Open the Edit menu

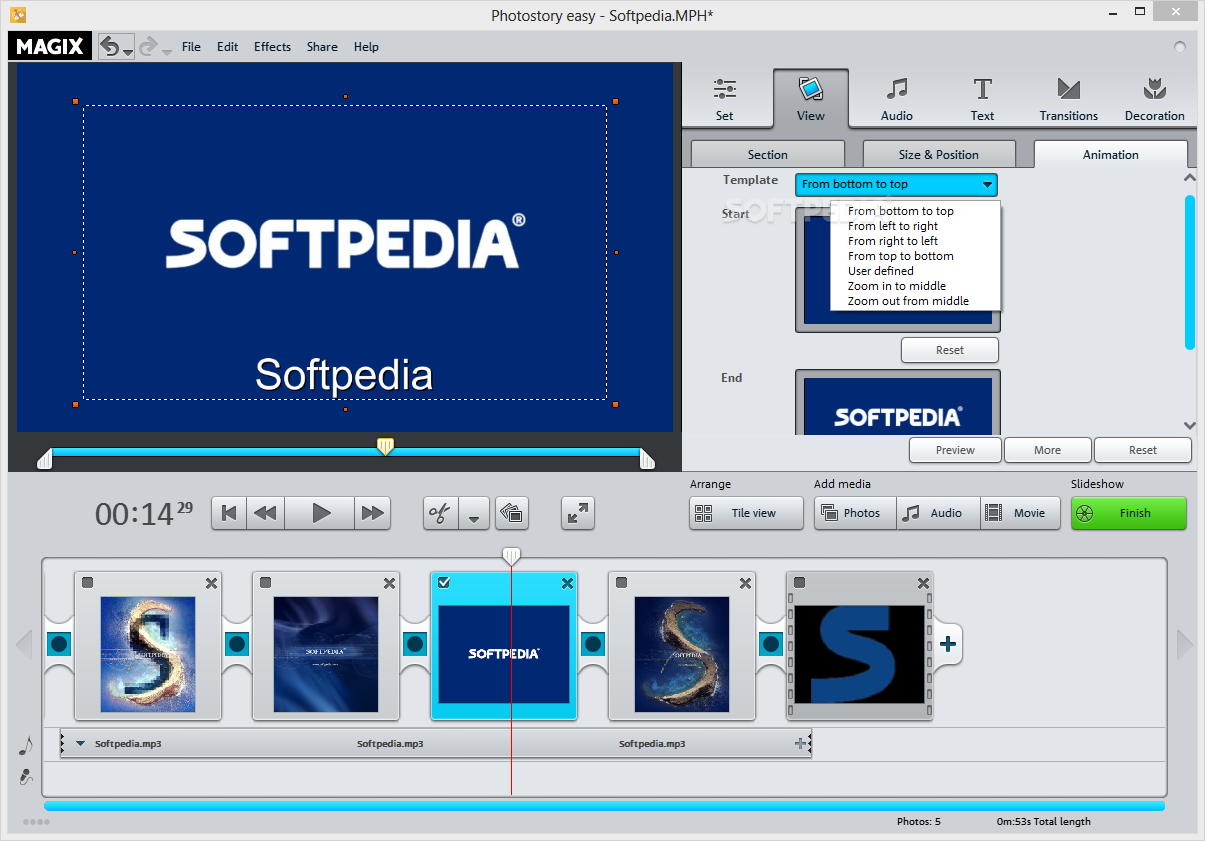[x=228, y=47]
